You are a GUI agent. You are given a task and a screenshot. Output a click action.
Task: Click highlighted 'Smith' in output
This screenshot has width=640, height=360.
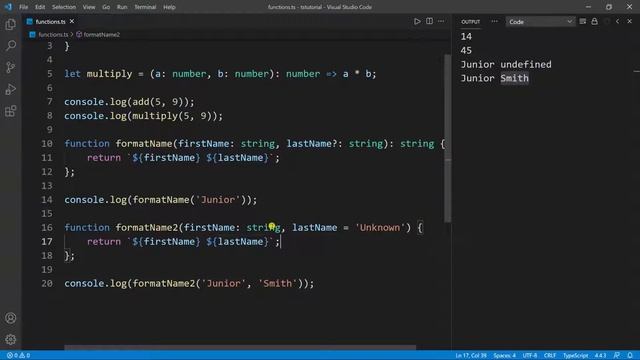(514, 78)
